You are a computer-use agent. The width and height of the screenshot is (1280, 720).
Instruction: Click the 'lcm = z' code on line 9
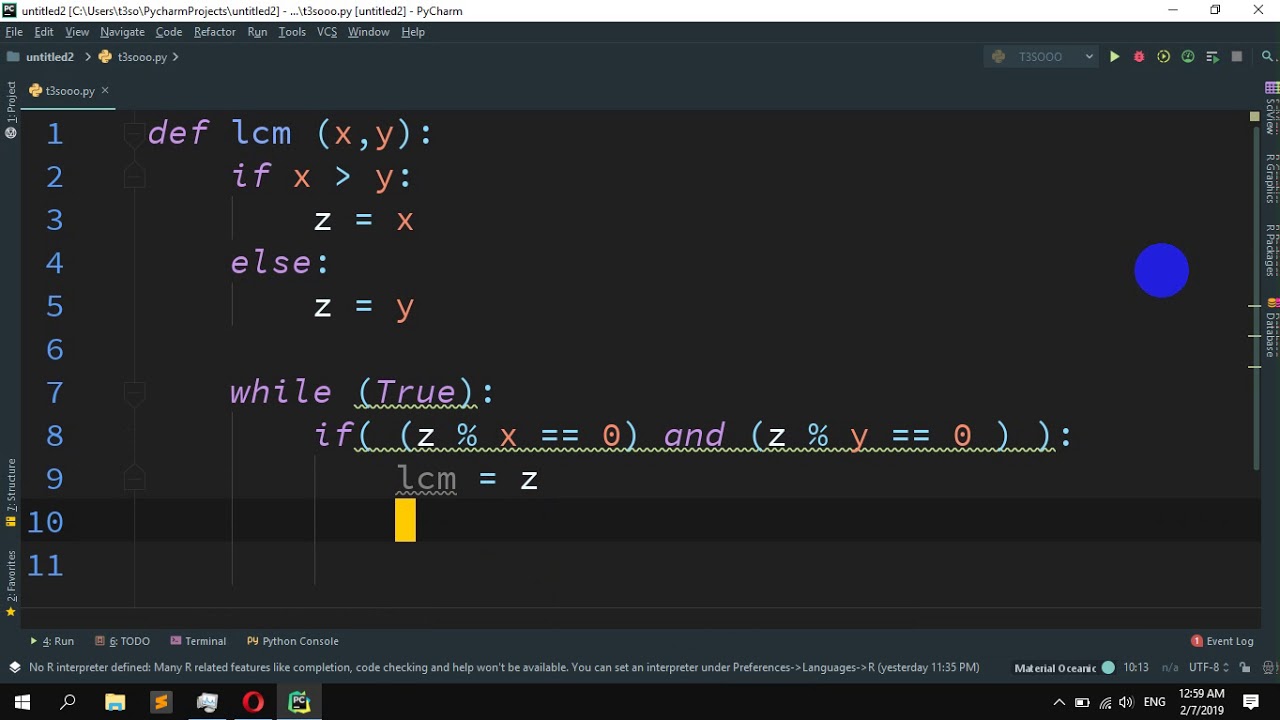[467, 479]
